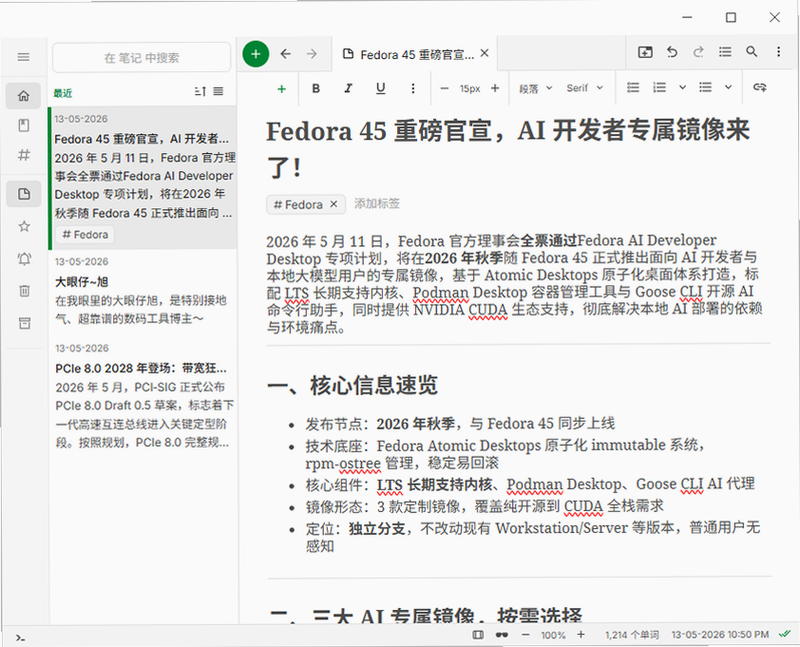Viewport: 800px width, 647px height.
Task: Navigate forward with the right arrow
Action: (312, 54)
